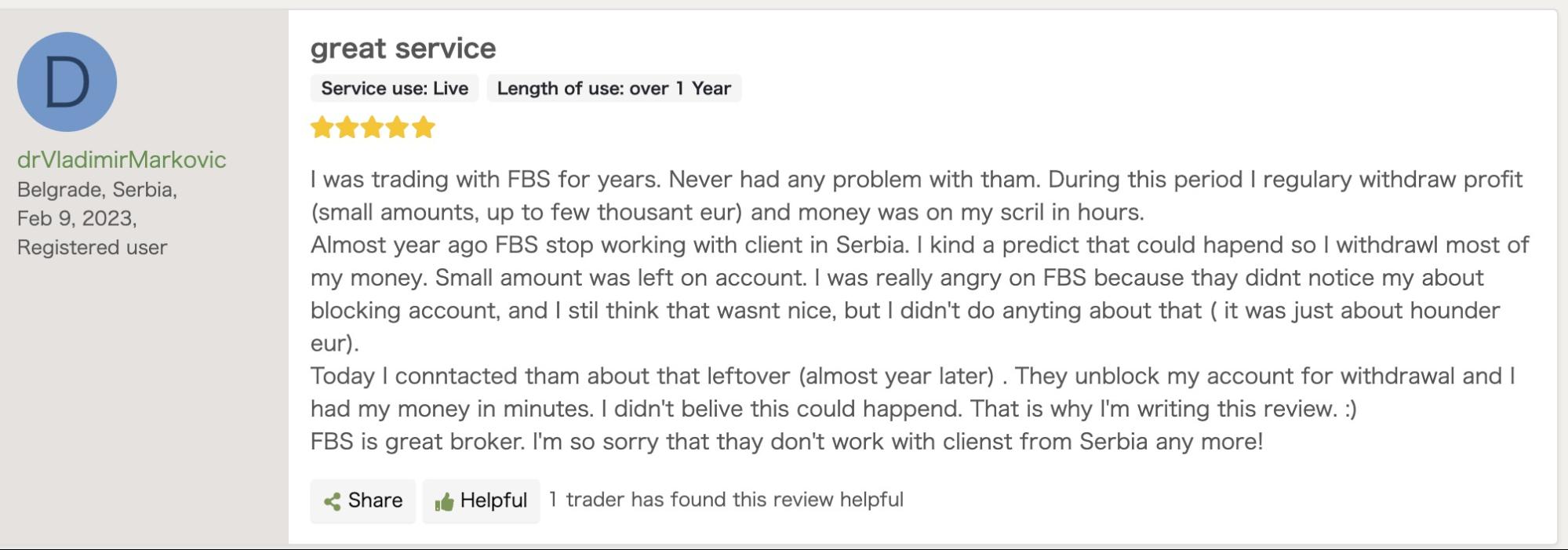The height and width of the screenshot is (550, 1568).
Task: Click the green thumbs-up icon
Action: (x=444, y=501)
